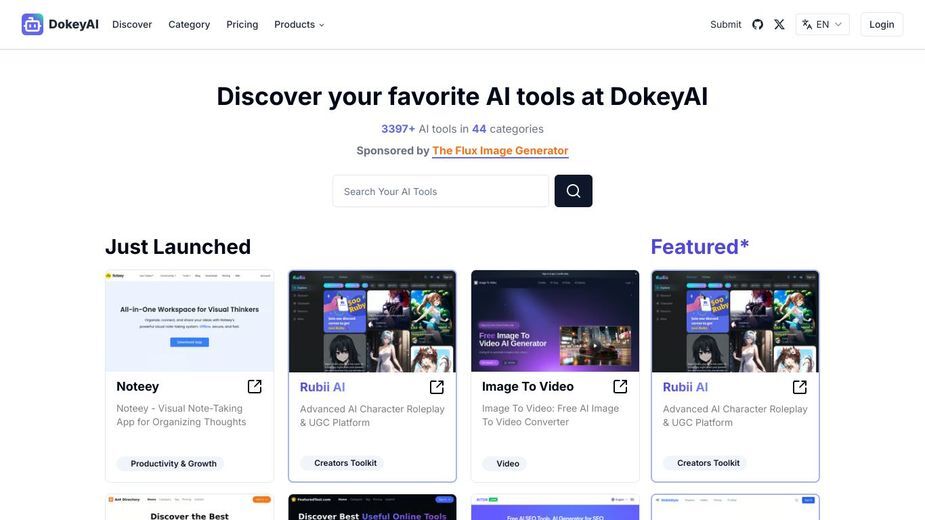Click Noteey description text
Screen dimensions: 925x520
(x=181, y=415)
